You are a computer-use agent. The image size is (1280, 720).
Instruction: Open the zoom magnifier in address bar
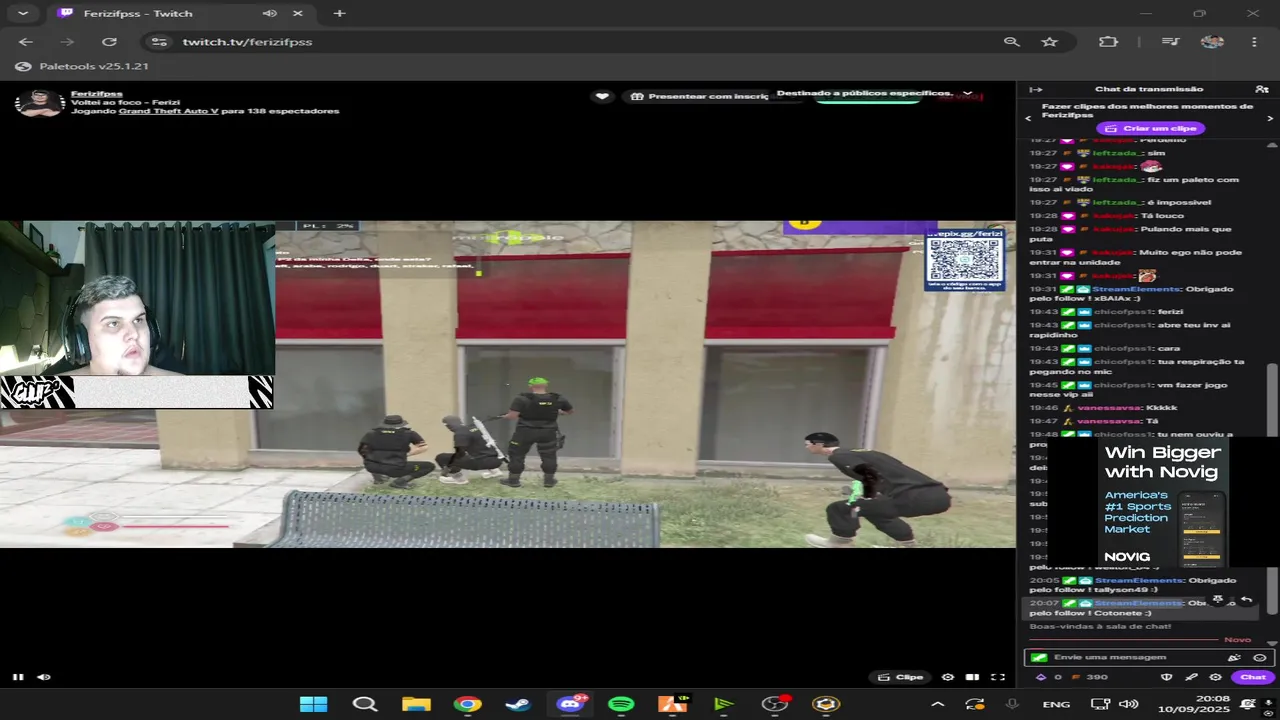tap(1012, 42)
